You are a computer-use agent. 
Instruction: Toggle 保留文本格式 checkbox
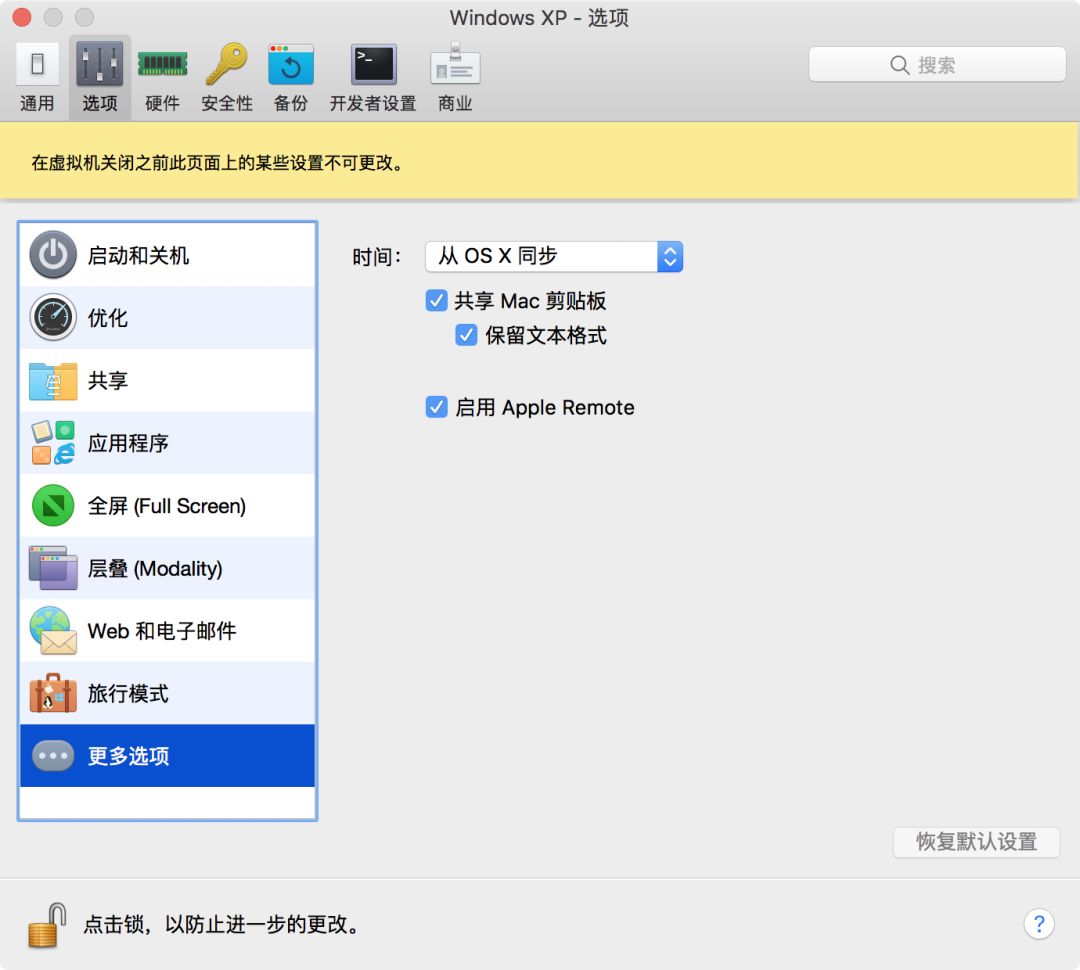coord(466,335)
